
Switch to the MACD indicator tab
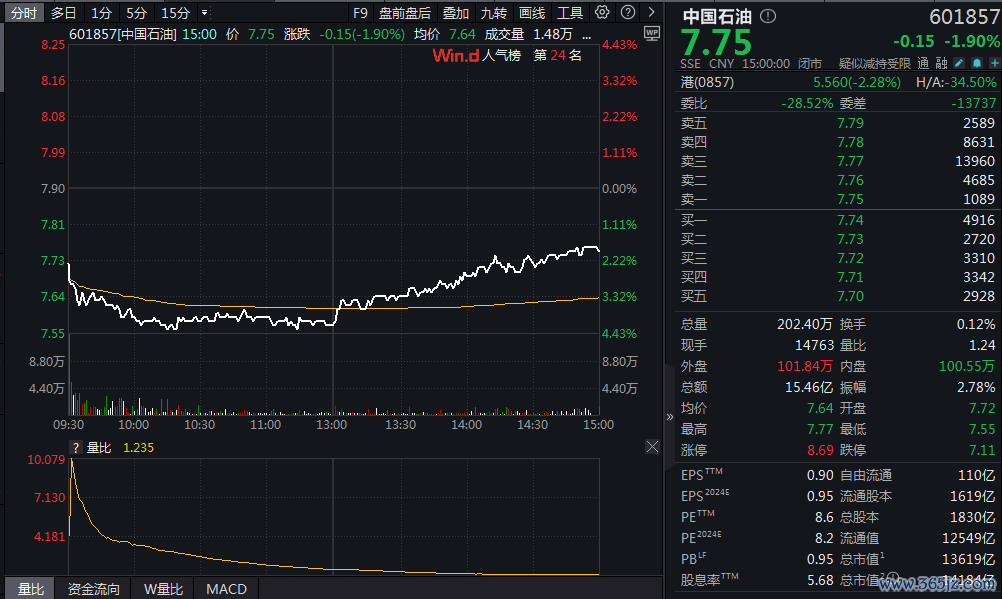(x=225, y=589)
